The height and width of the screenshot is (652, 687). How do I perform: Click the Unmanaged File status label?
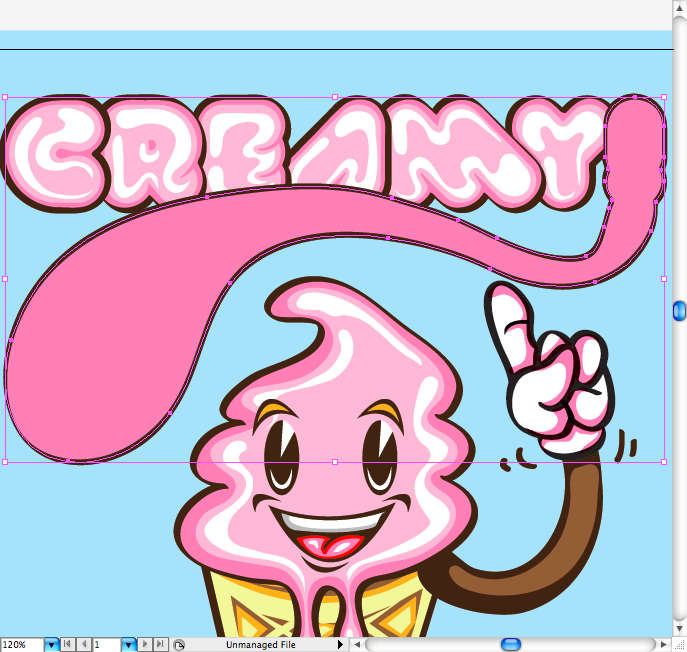coord(260,645)
